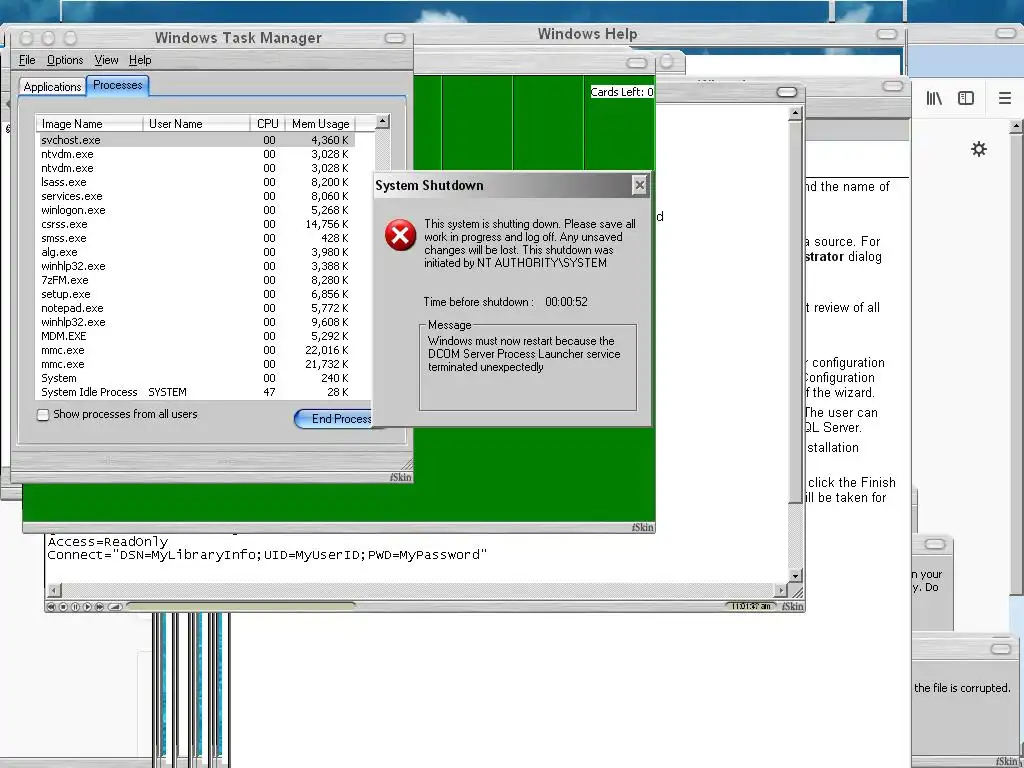Click the Connect="DSN=MyLibraryInfo line

tap(267, 555)
